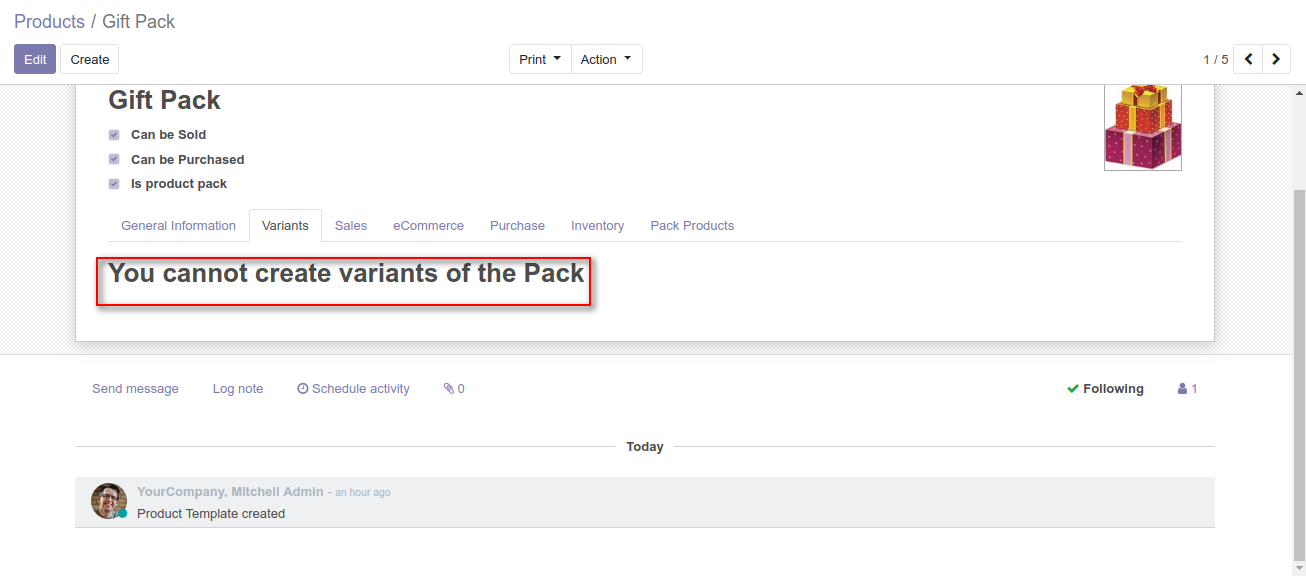Open the General Information tab
The height and width of the screenshot is (576, 1306).
pyautogui.click(x=178, y=226)
